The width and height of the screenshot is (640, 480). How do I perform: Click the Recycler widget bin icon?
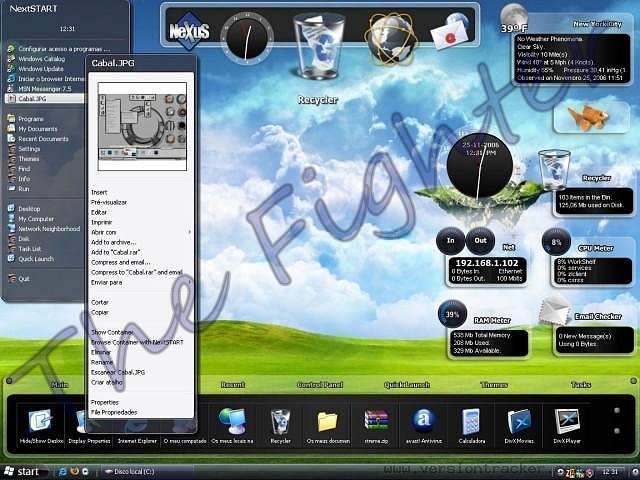[554, 169]
